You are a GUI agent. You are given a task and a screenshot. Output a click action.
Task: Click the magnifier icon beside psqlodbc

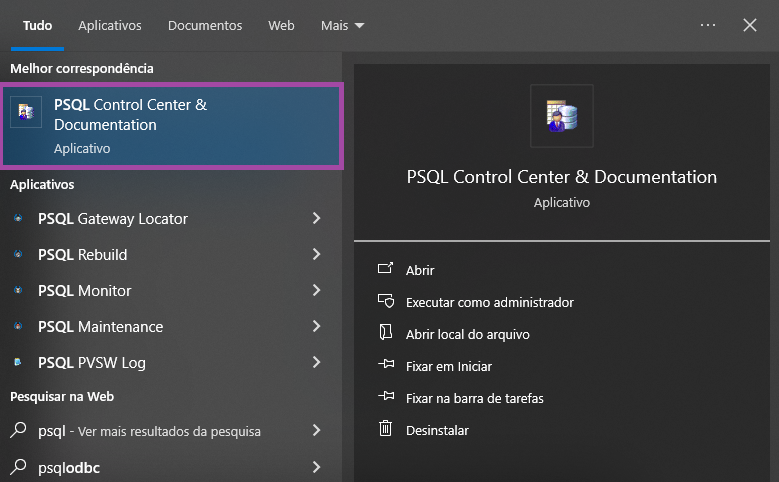pyautogui.click(x=18, y=467)
